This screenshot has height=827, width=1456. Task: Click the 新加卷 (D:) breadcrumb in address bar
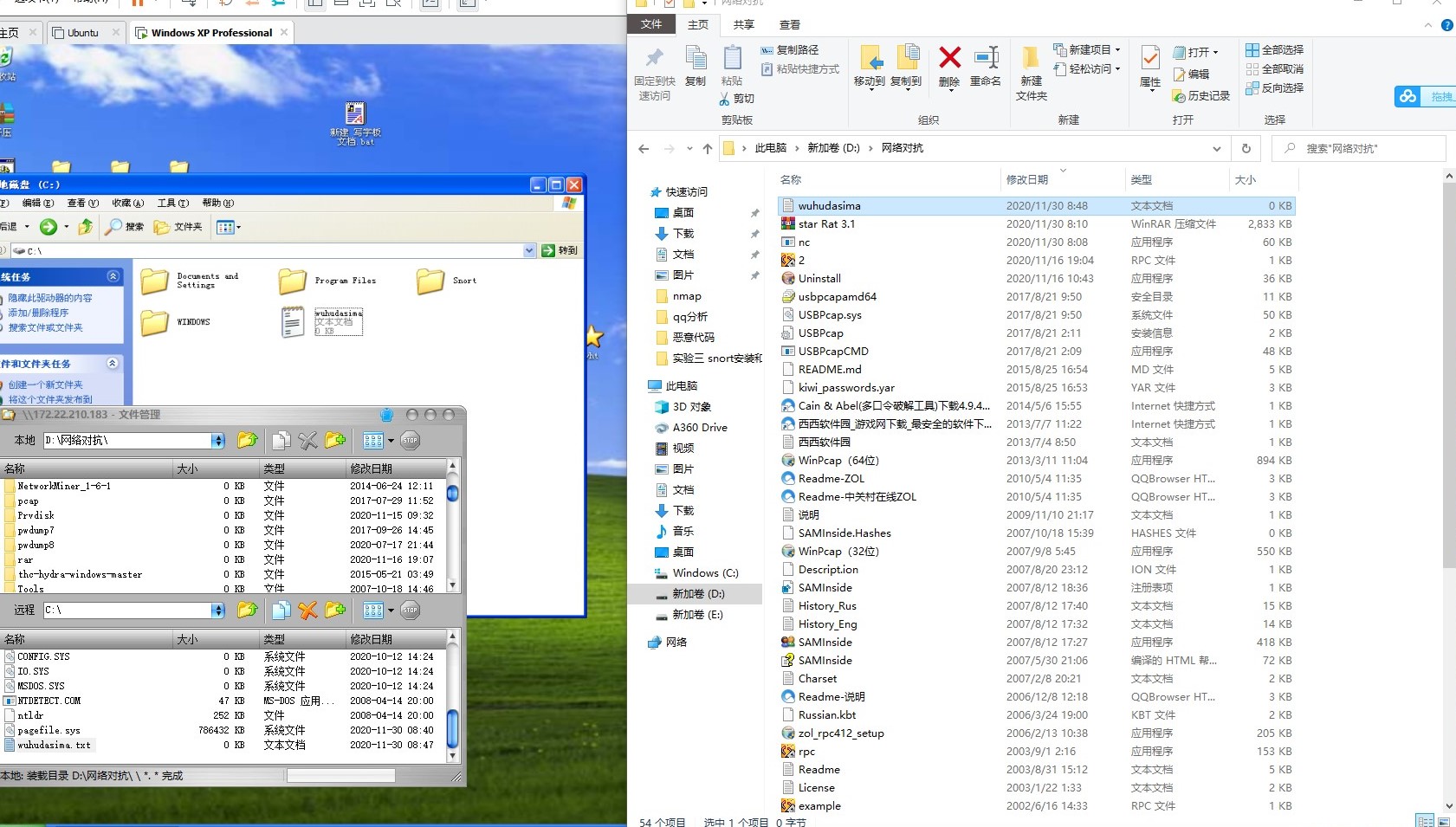click(833, 148)
